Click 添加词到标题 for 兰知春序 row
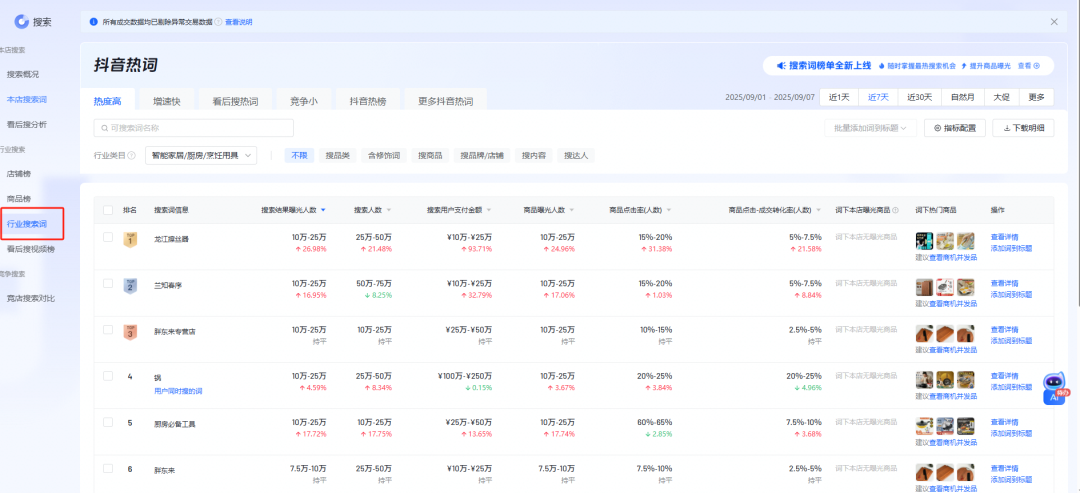Image resolution: width=1080 pixels, height=493 pixels. tap(1011, 294)
